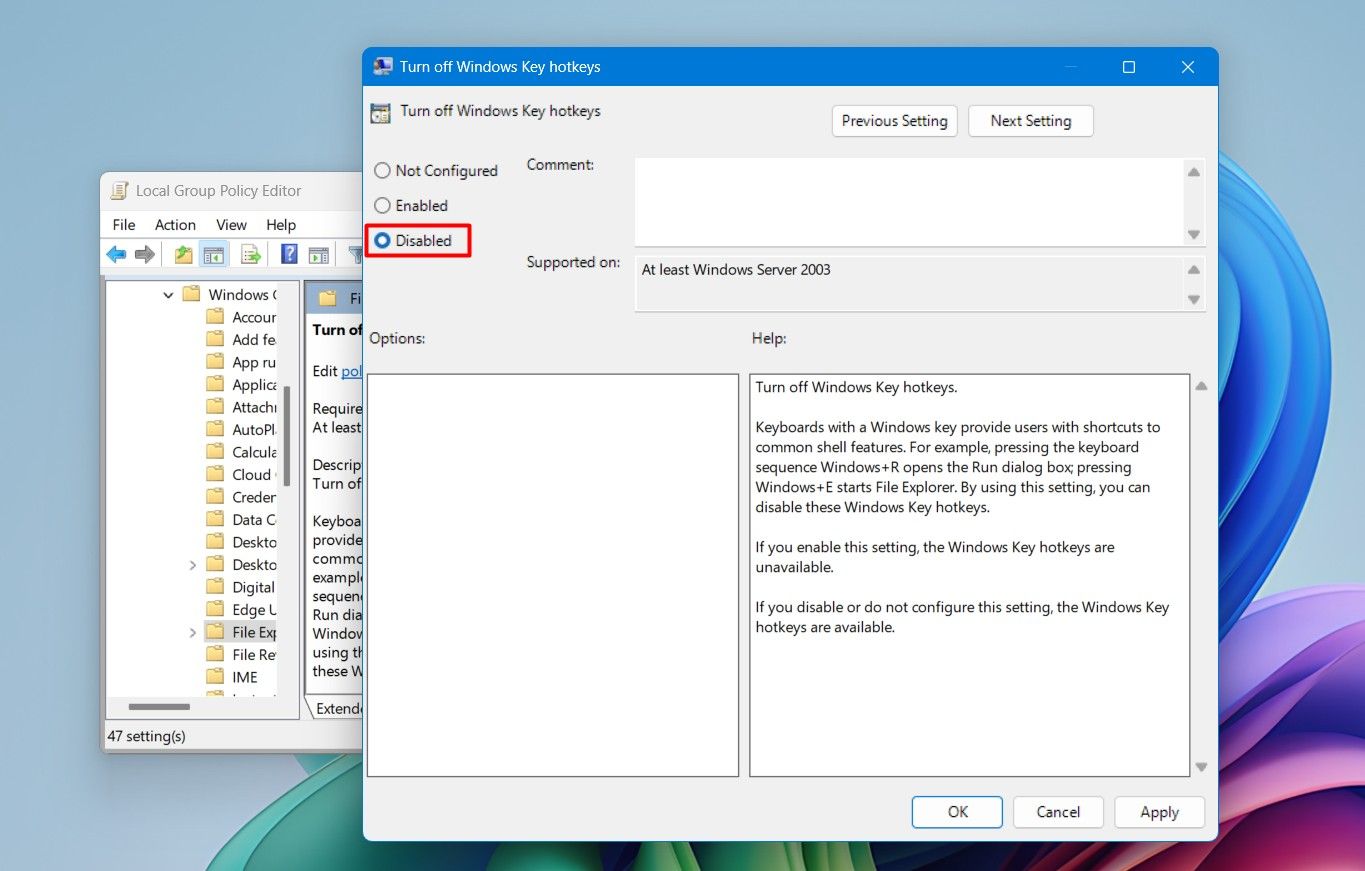Viewport: 1365px width, 871px height.
Task: Click the Next Setting button
Action: point(1030,121)
